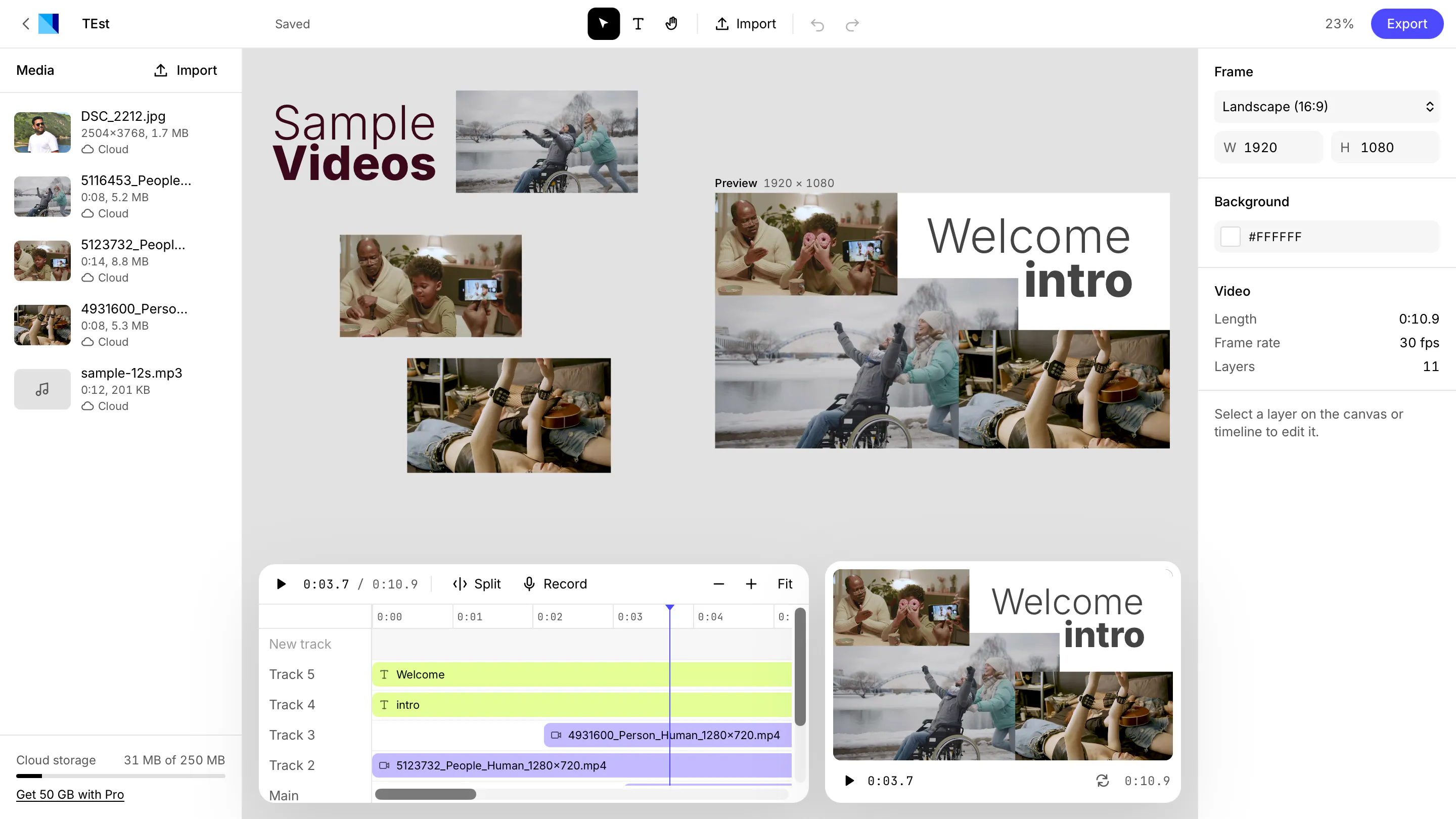Viewport: 1456px width, 819px height.
Task: Select the sample-12s.mp3 audio icon
Action: (x=42, y=389)
